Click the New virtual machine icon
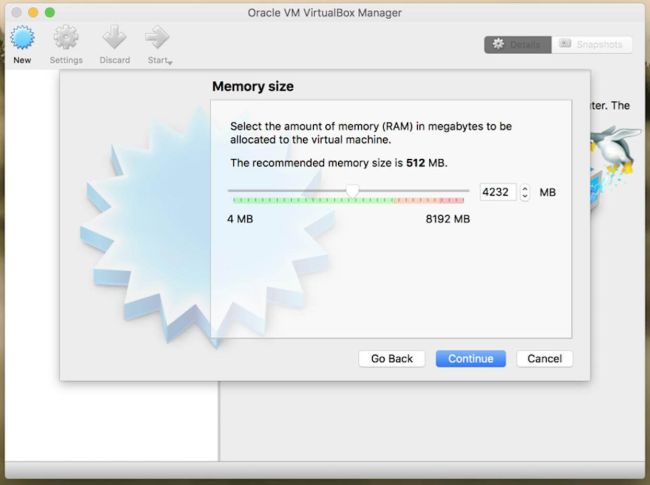 pos(22,38)
